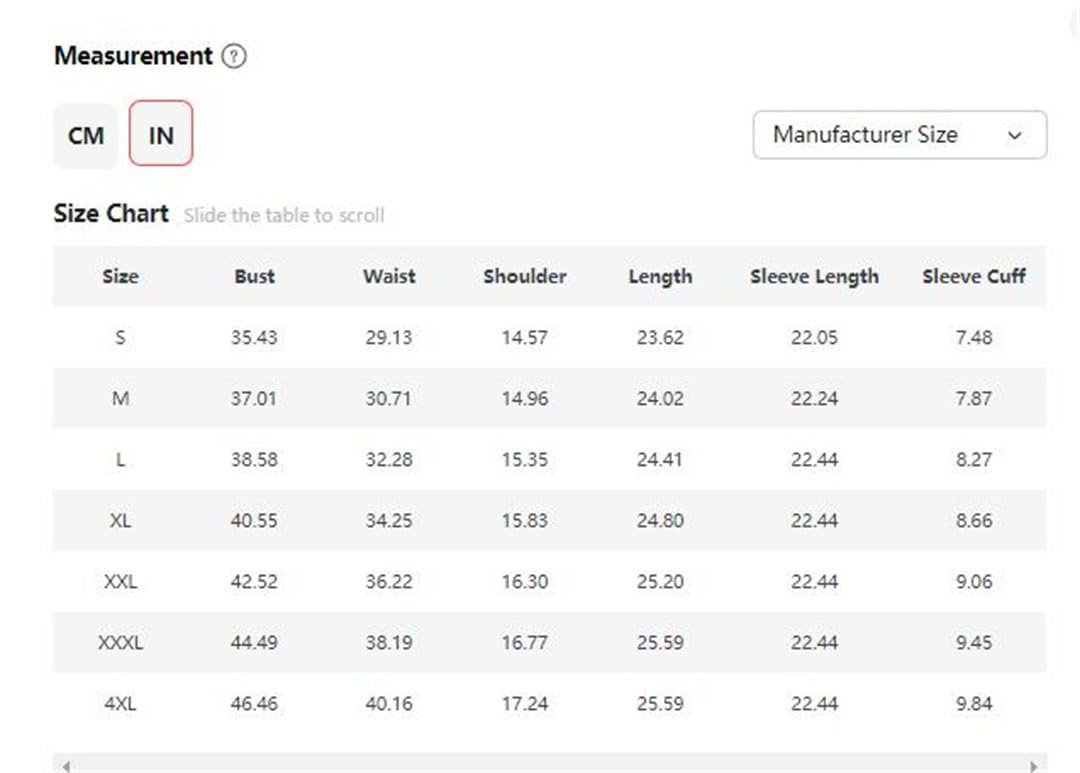Image resolution: width=1080 pixels, height=773 pixels.
Task: Click bust value 35.43 for size S
Action: pos(254,338)
